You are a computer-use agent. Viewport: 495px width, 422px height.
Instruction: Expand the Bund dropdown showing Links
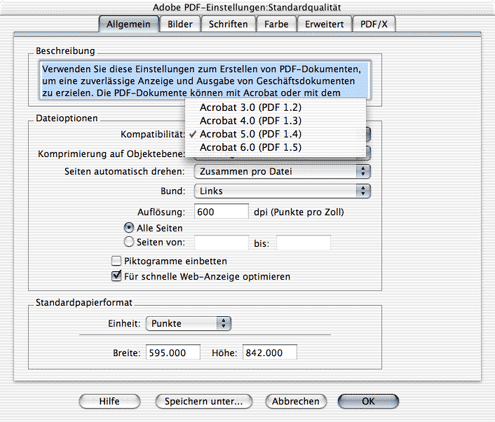(282, 191)
